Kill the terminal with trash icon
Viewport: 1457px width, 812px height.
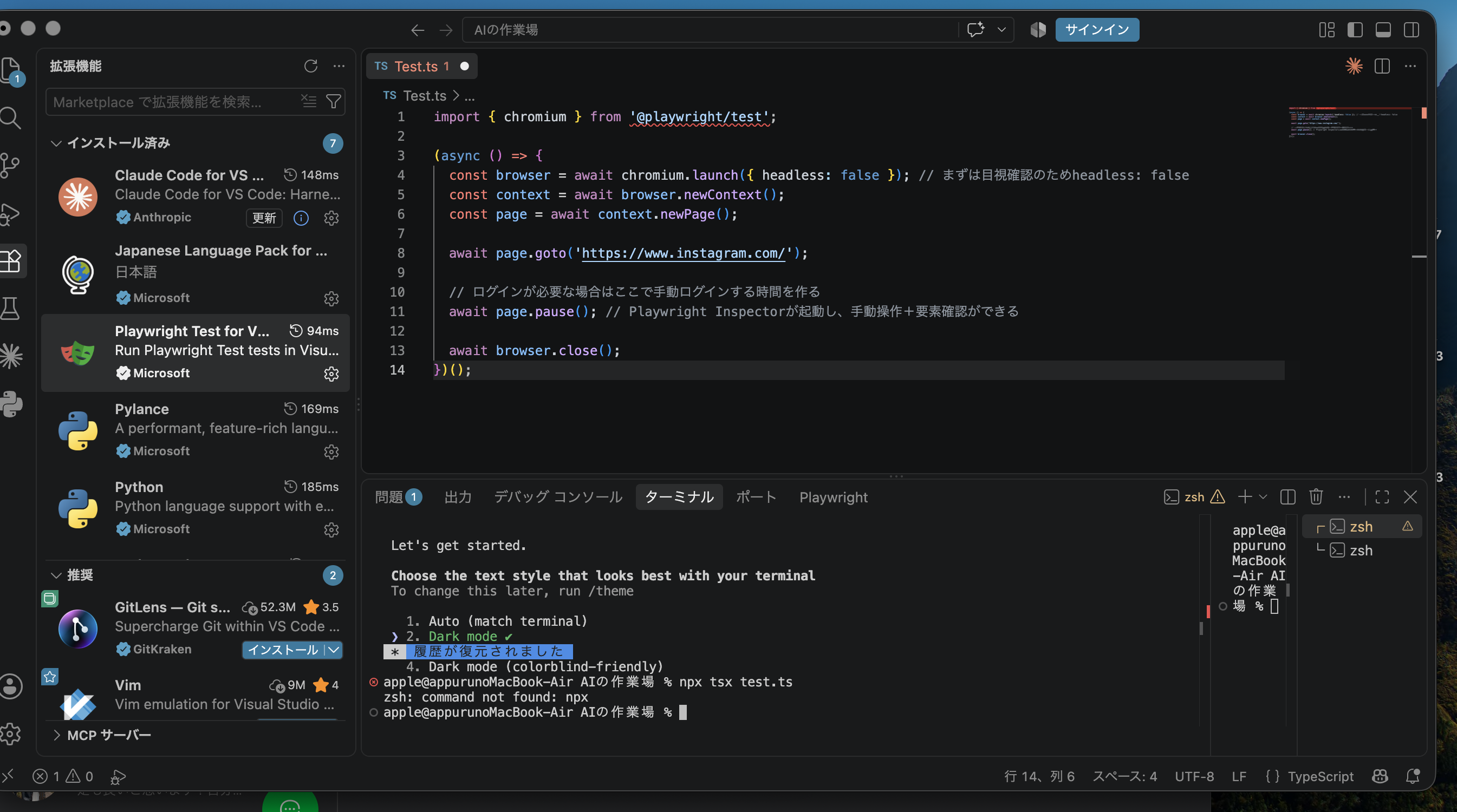tap(1316, 497)
